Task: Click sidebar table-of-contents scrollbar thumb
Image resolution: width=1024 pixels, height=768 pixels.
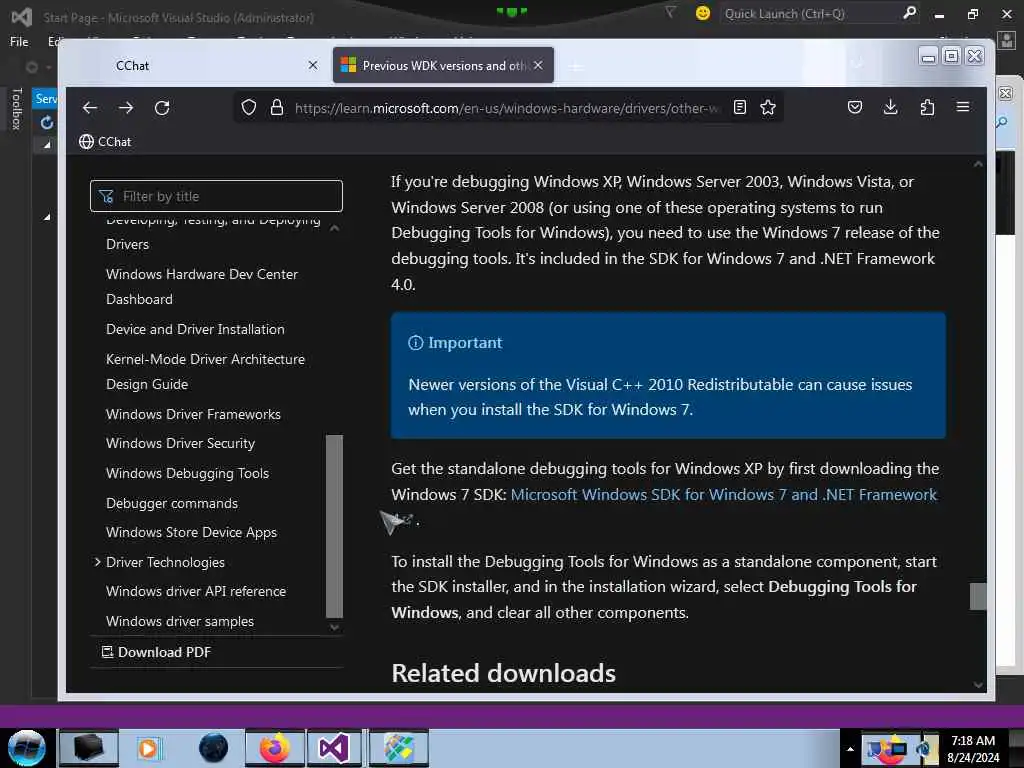Action: click(x=334, y=526)
